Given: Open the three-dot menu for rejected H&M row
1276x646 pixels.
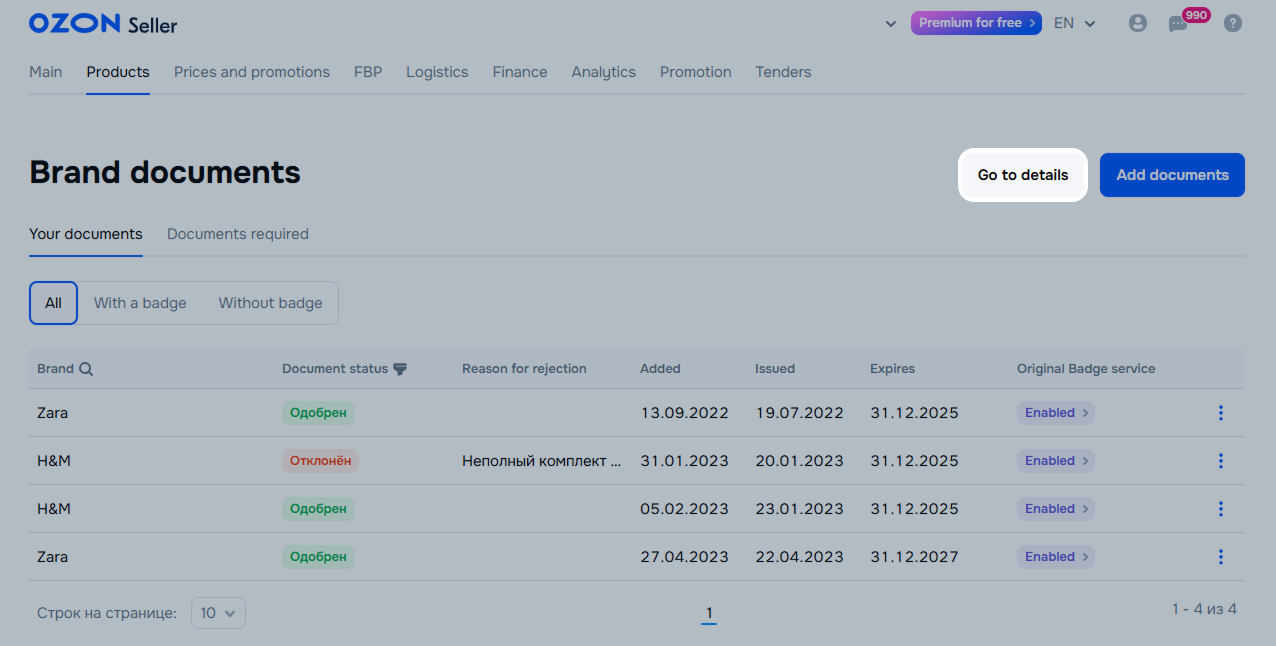Looking at the screenshot, I should coord(1221,461).
